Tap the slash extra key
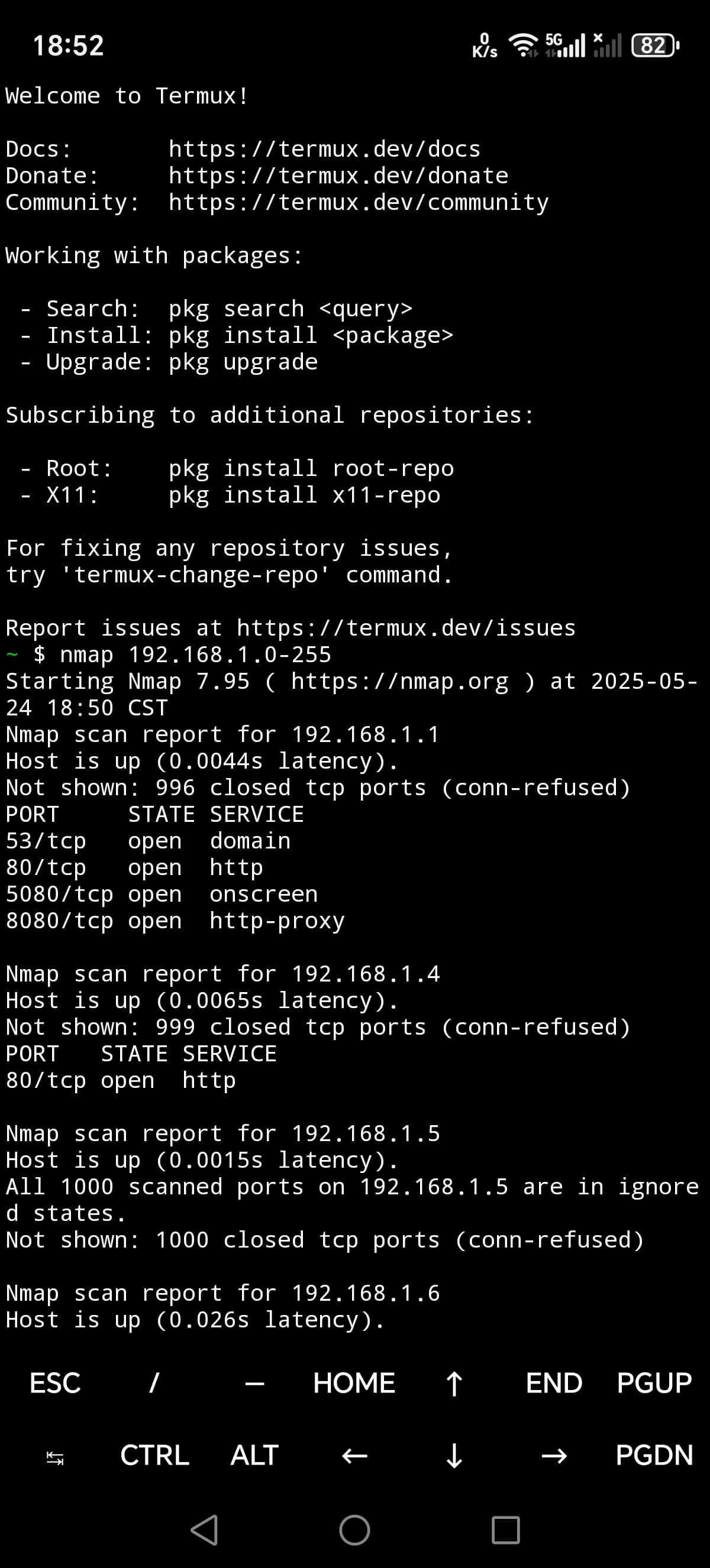Viewport: 710px width, 1568px height. [x=154, y=1383]
